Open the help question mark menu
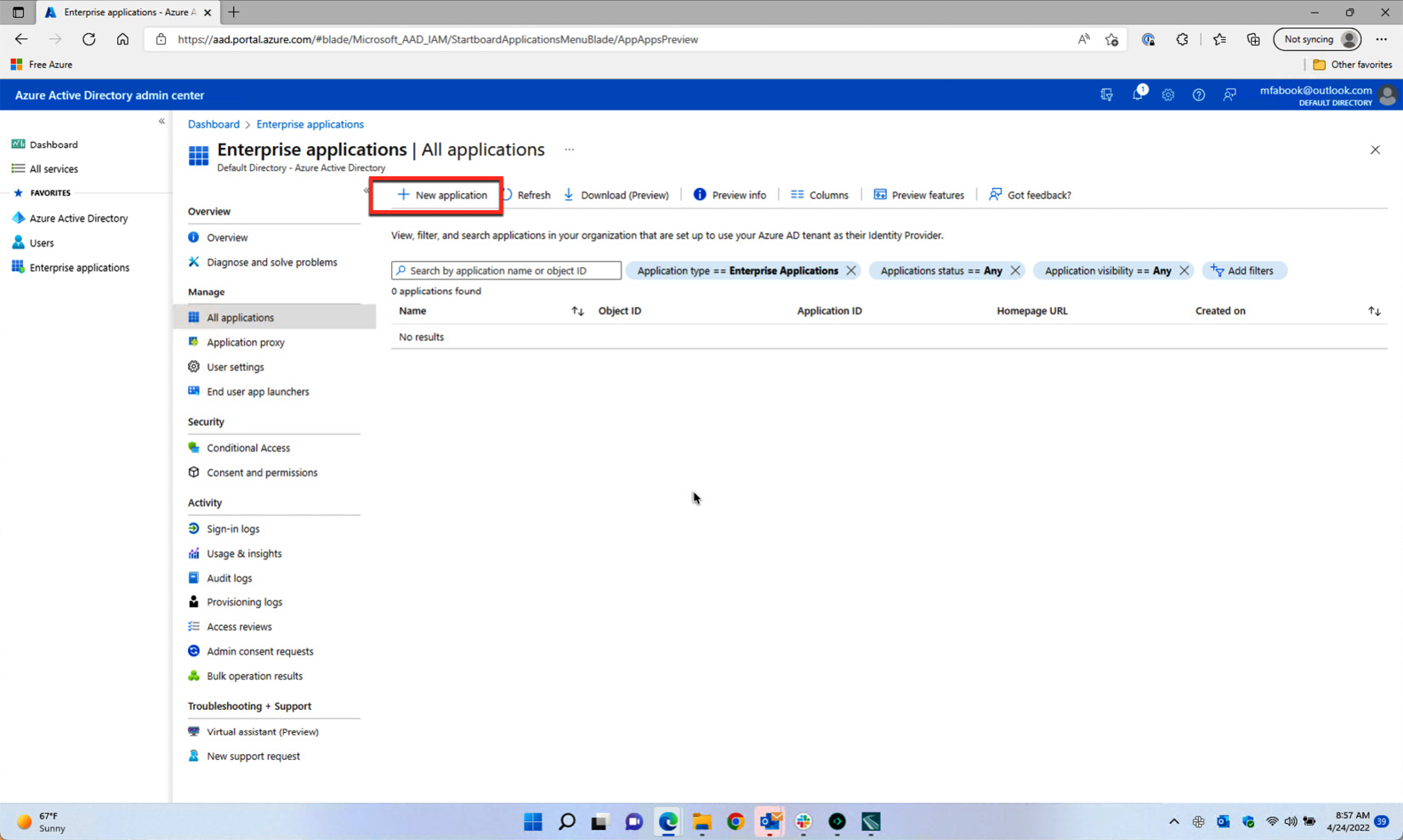1403x840 pixels. (x=1199, y=95)
